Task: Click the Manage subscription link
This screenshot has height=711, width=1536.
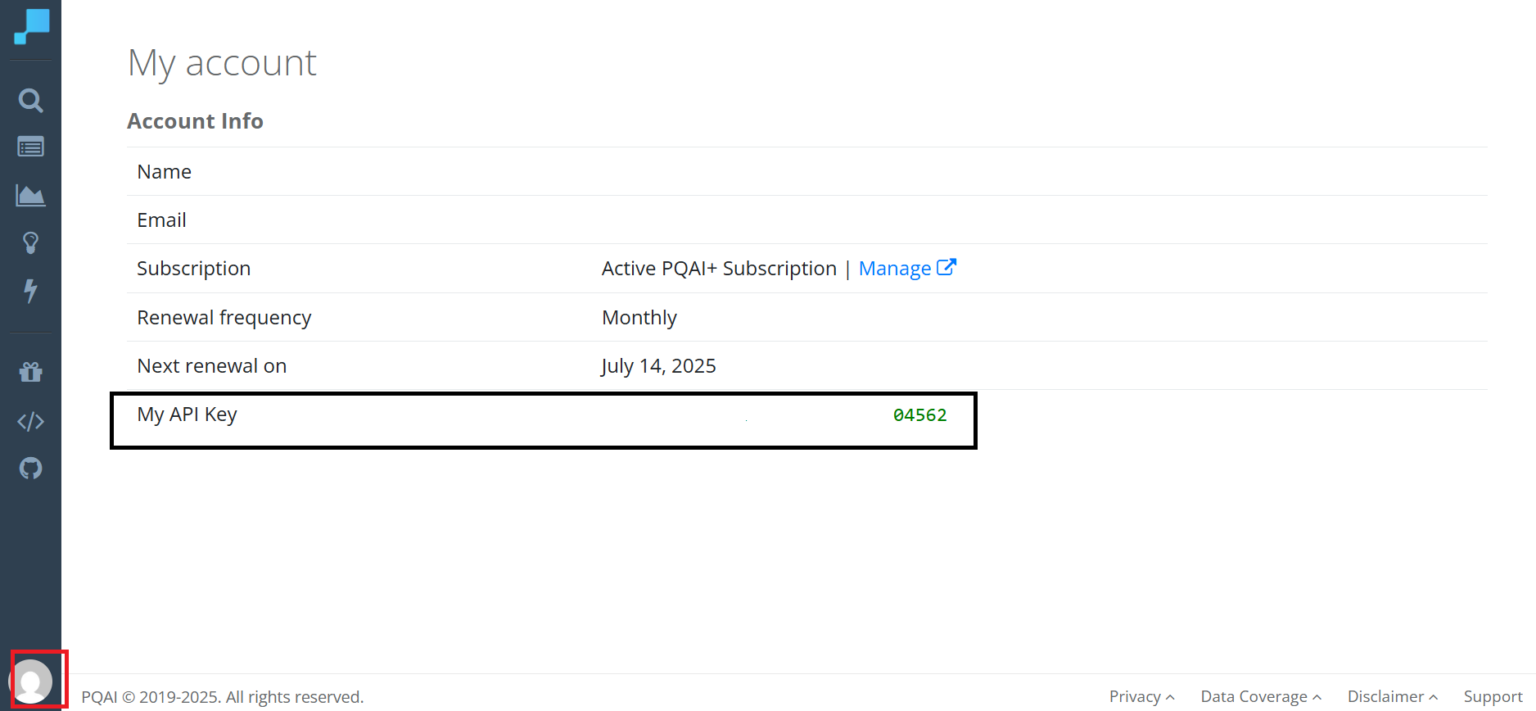Action: [x=894, y=268]
